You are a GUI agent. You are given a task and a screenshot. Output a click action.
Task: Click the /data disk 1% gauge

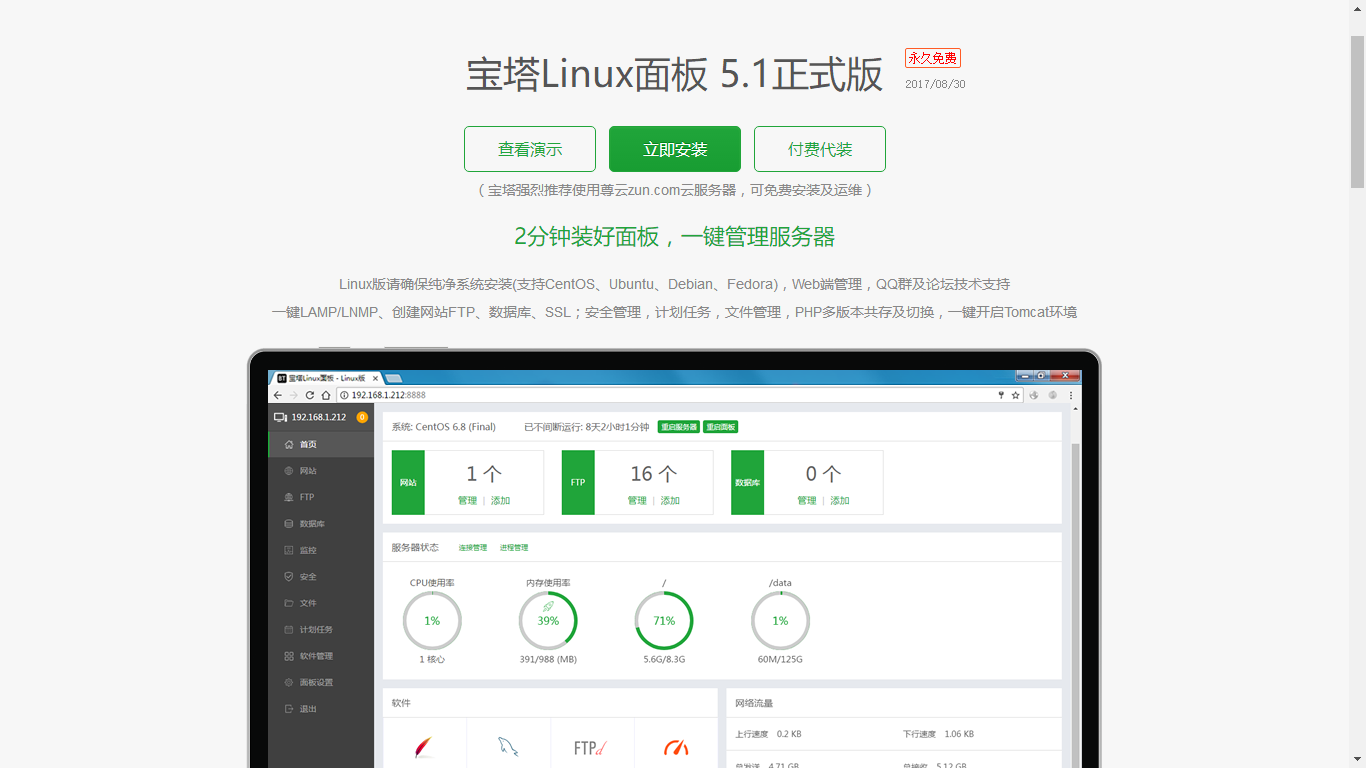pyautogui.click(x=780, y=621)
